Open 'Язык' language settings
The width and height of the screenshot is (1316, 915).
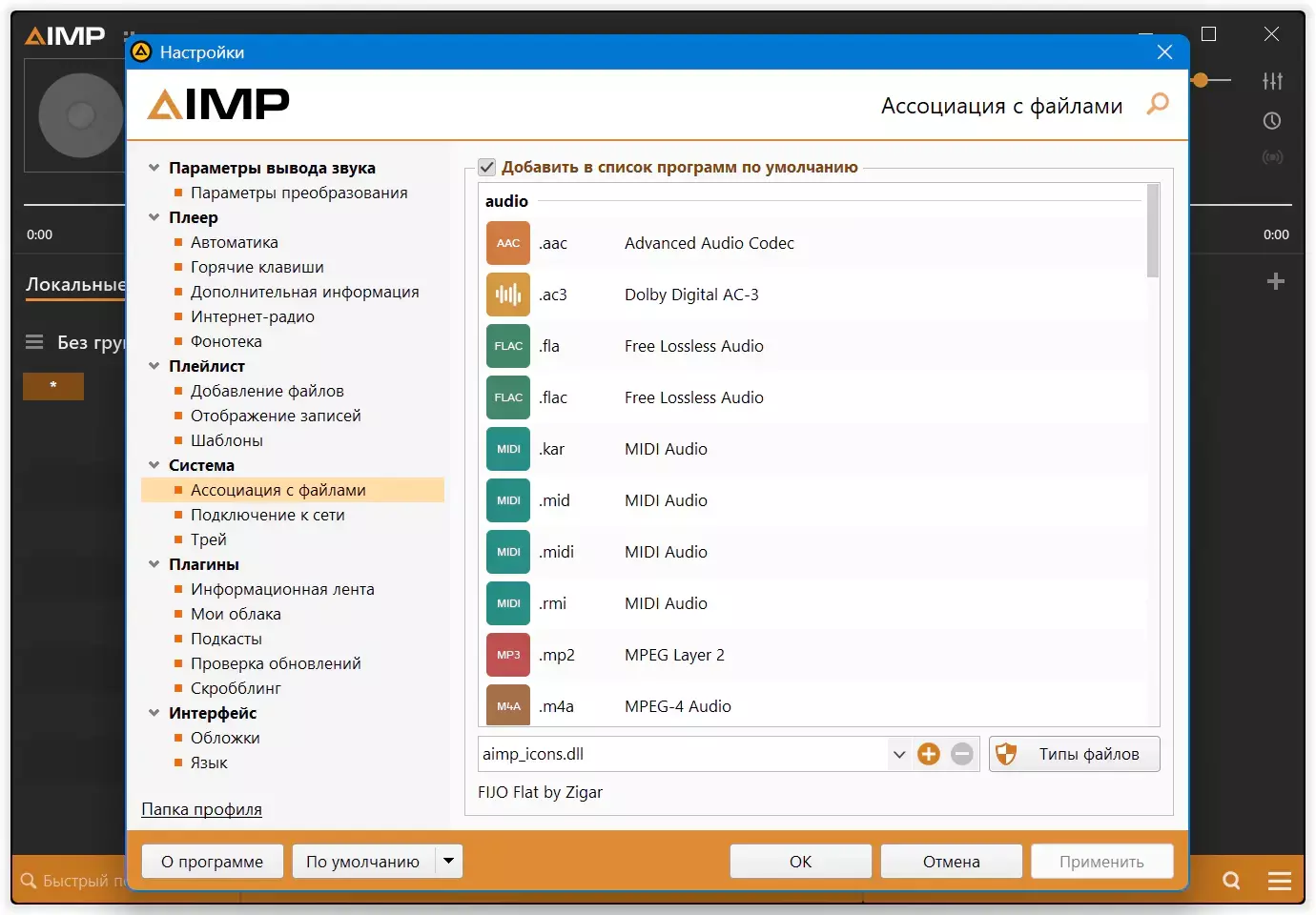pos(209,762)
